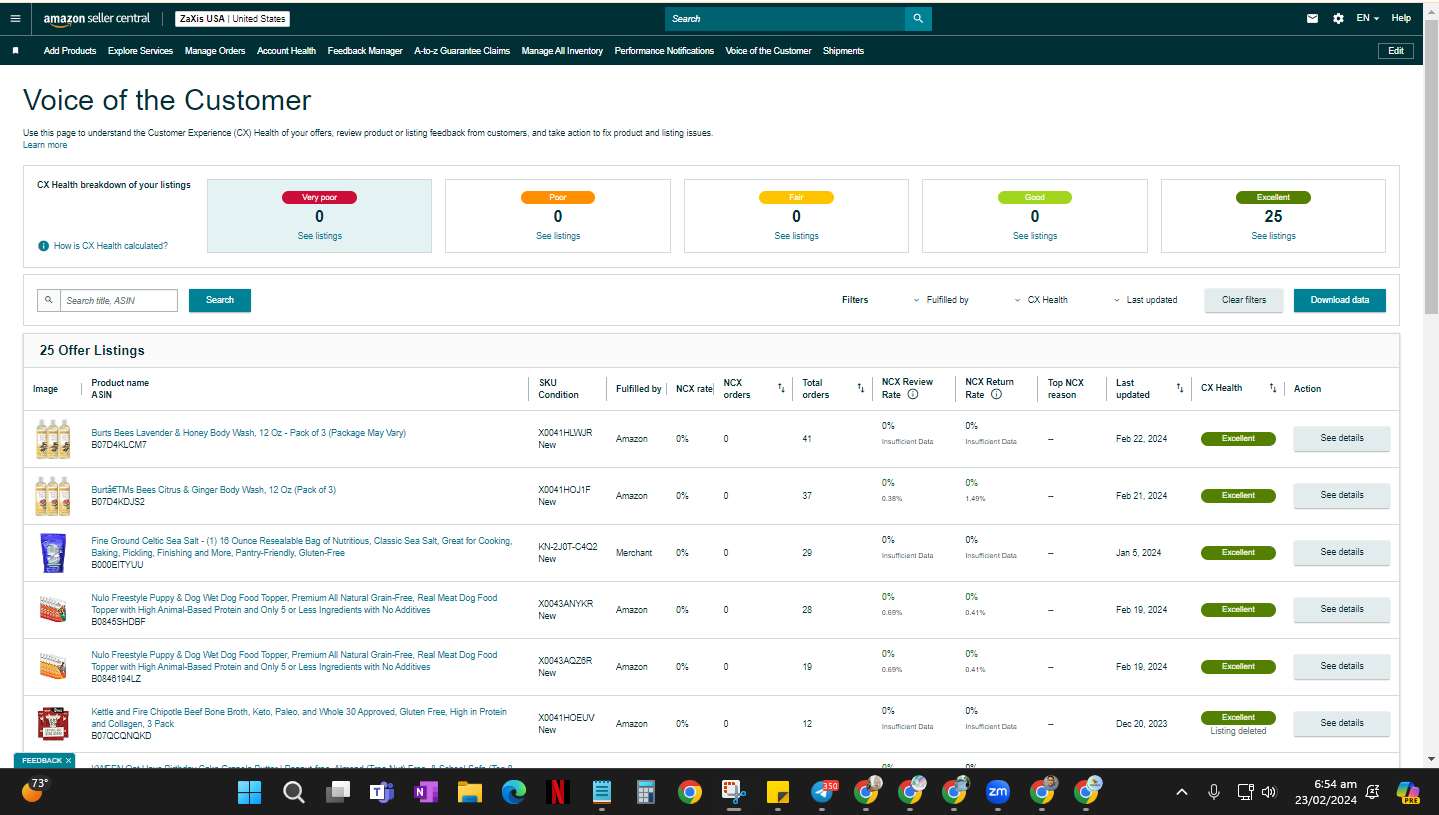Open the CX Health filter dropdown
1439x815 pixels.
pos(1041,300)
